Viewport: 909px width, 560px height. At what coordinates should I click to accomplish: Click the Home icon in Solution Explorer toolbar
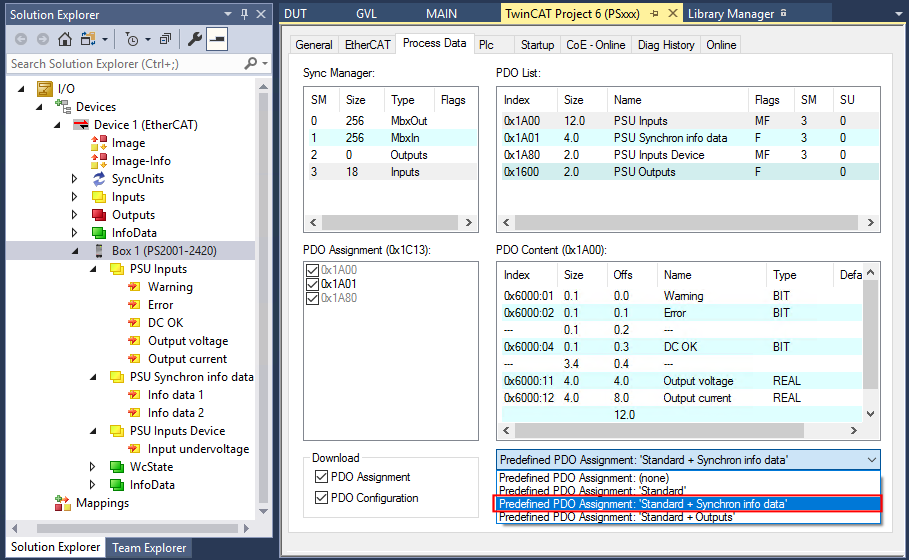point(65,39)
